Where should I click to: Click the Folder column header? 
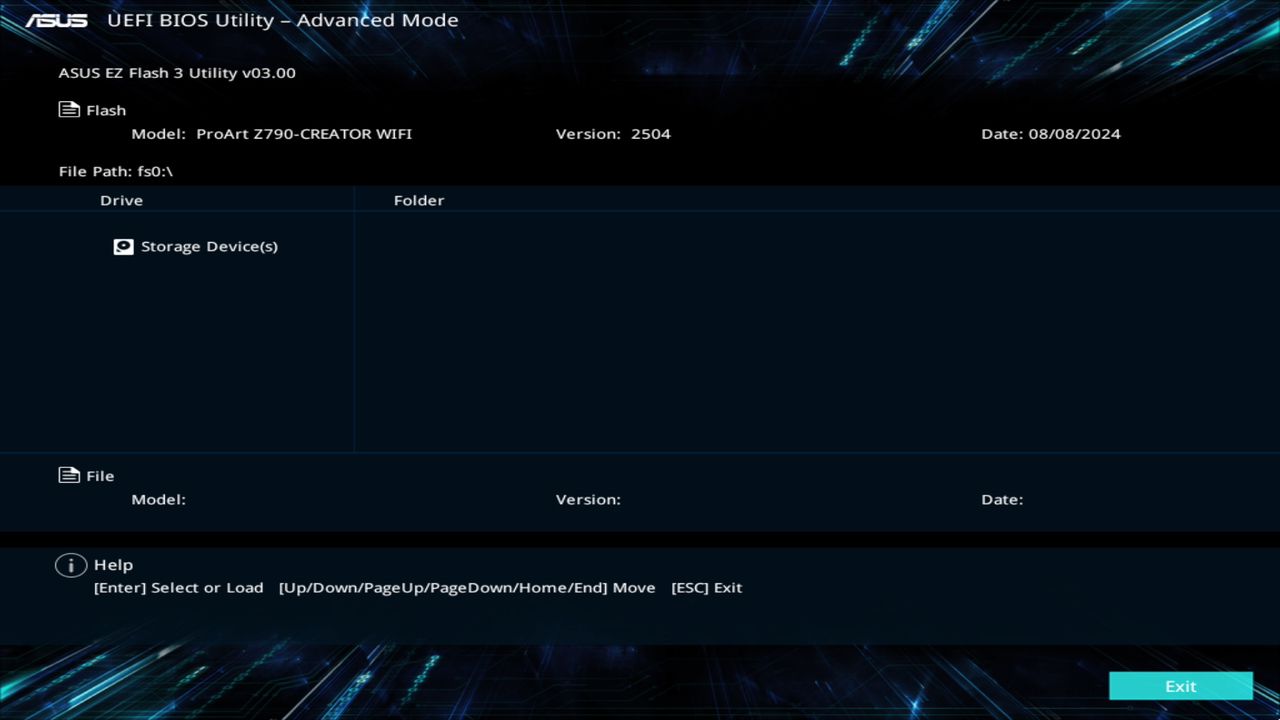419,200
